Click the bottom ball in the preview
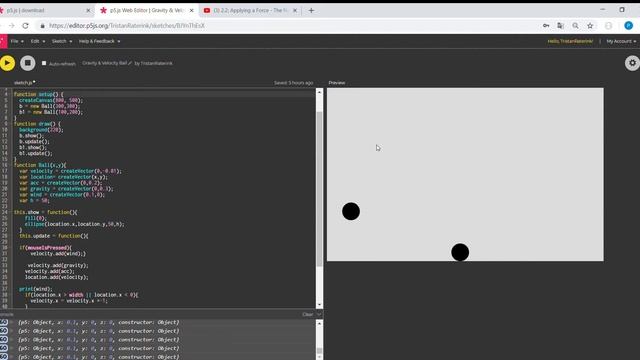 460,252
